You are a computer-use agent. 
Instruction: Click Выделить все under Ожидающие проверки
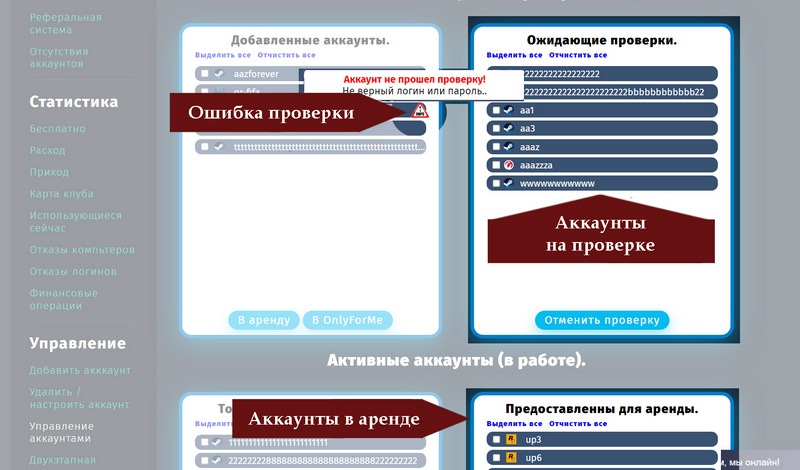[515, 55]
